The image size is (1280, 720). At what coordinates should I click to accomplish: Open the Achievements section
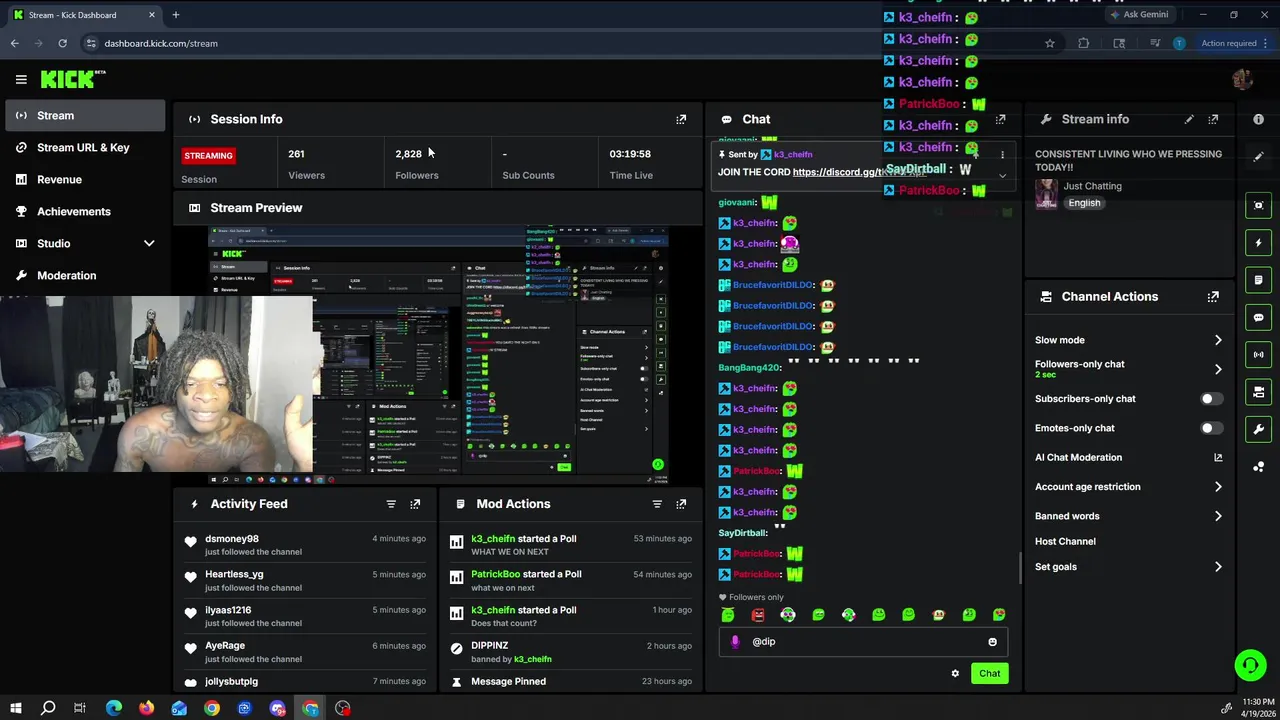85,211
